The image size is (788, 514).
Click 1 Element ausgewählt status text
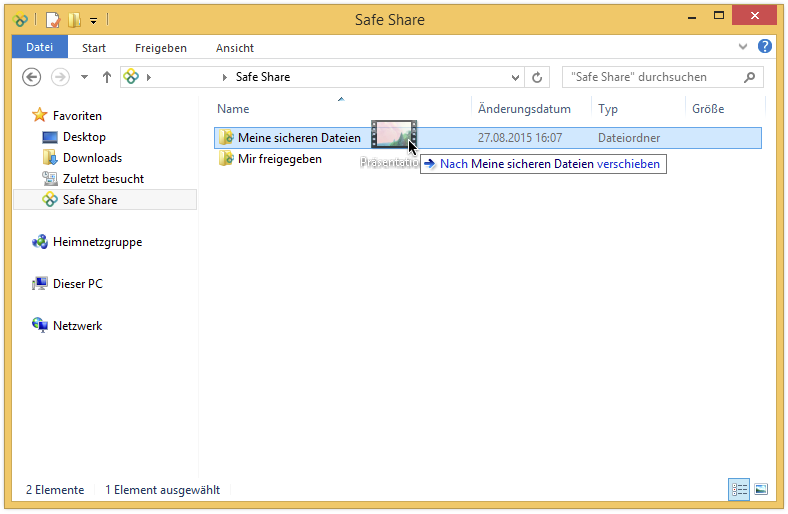pyautogui.click(x=162, y=490)
